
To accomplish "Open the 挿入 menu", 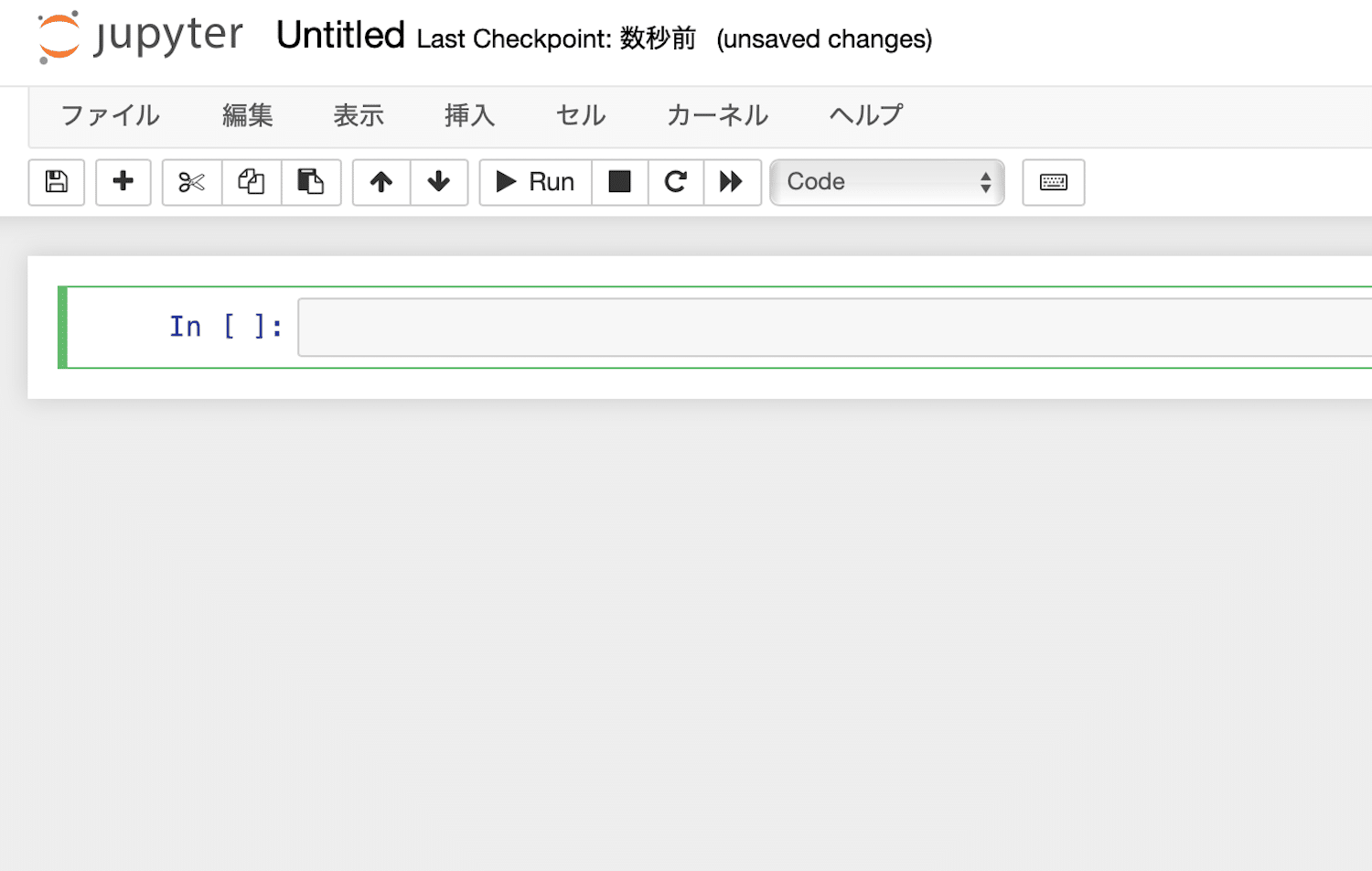I will 470,115.
